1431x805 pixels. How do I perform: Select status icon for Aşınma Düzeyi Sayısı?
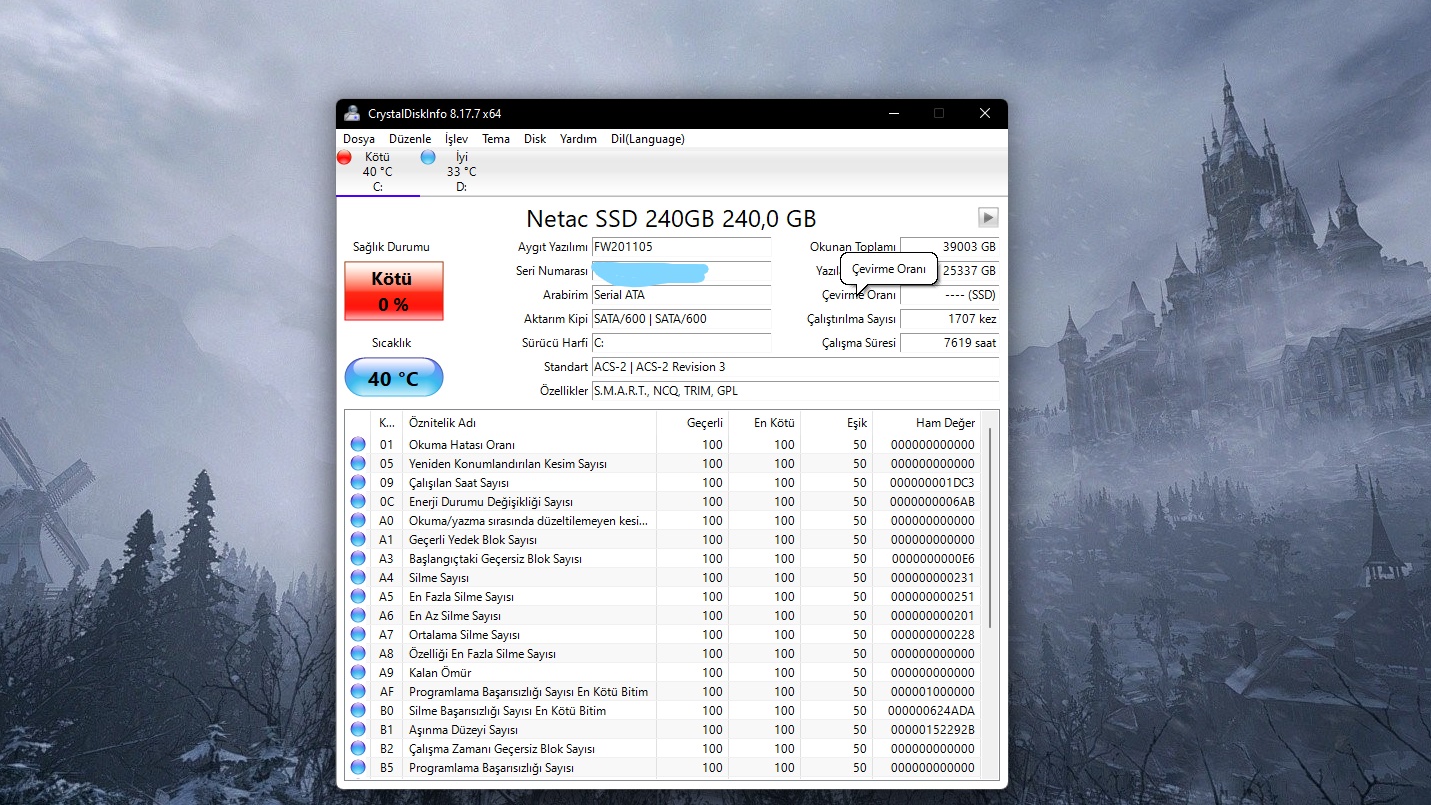[x=358, y=730]
